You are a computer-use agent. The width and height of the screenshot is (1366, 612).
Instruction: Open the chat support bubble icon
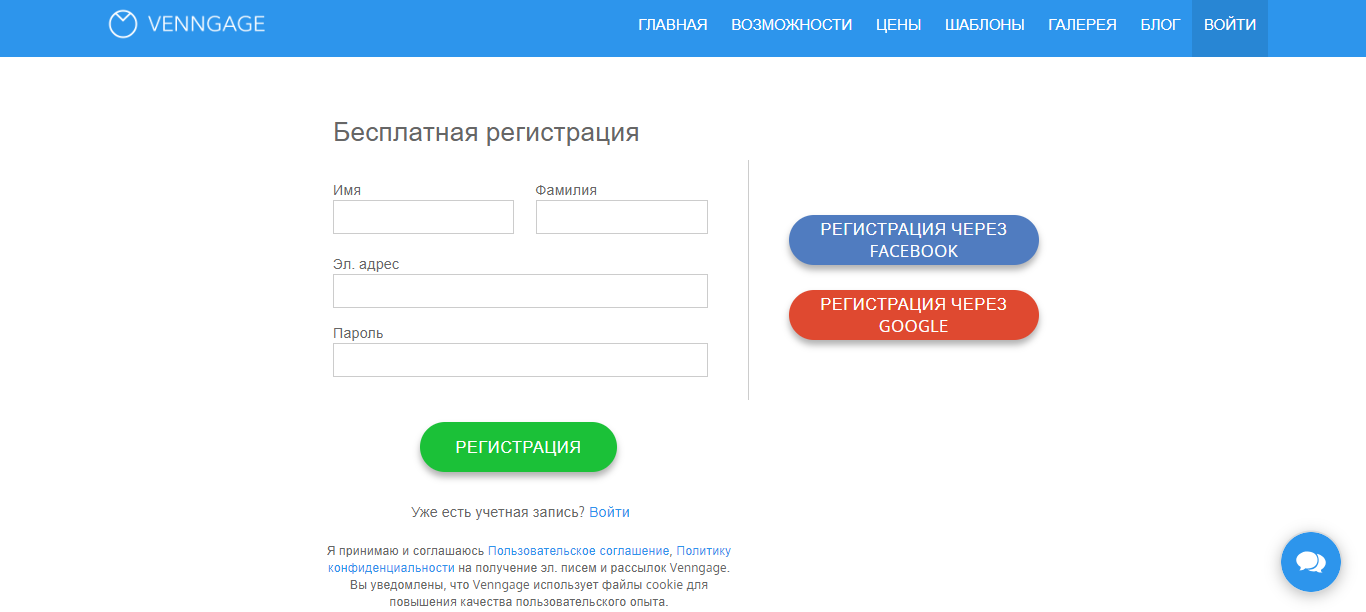pos(1310,562)
